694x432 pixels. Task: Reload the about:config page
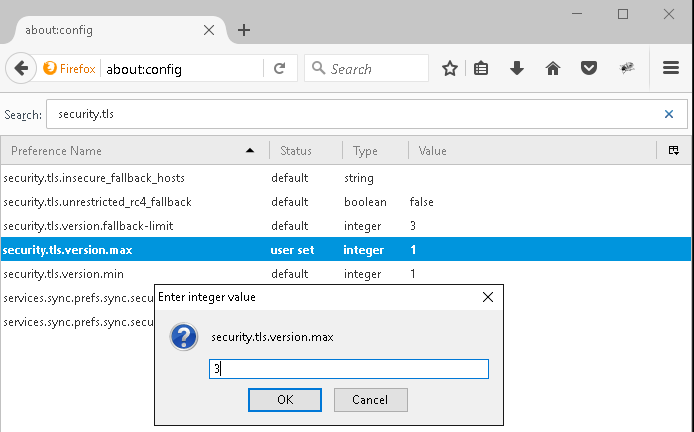tap(279, 68)
